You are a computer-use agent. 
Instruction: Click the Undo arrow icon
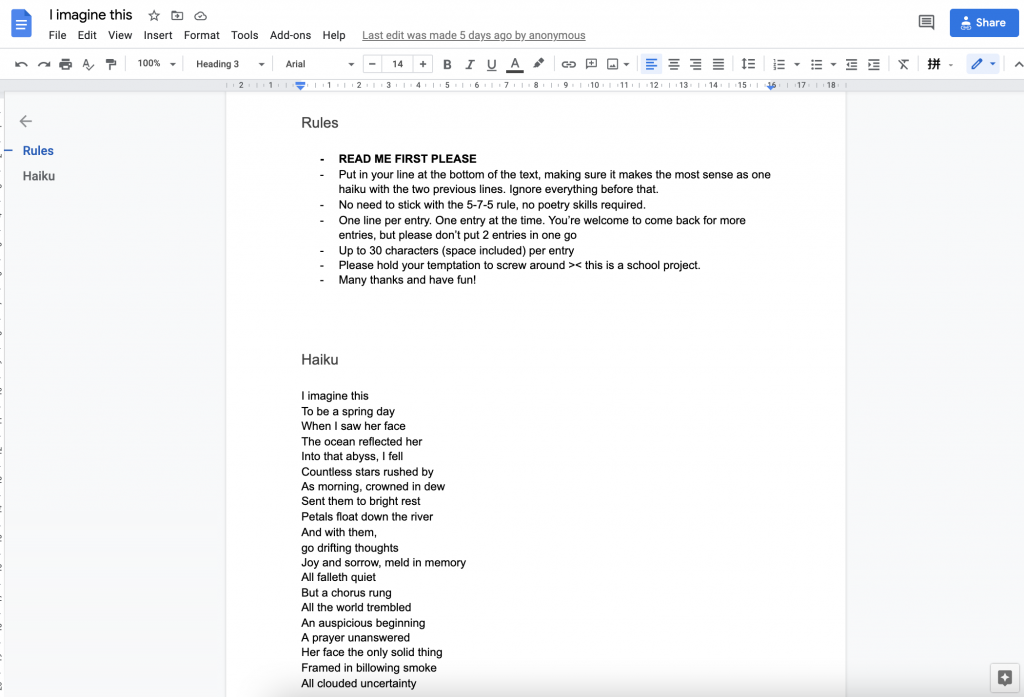[x=21, y=64]
